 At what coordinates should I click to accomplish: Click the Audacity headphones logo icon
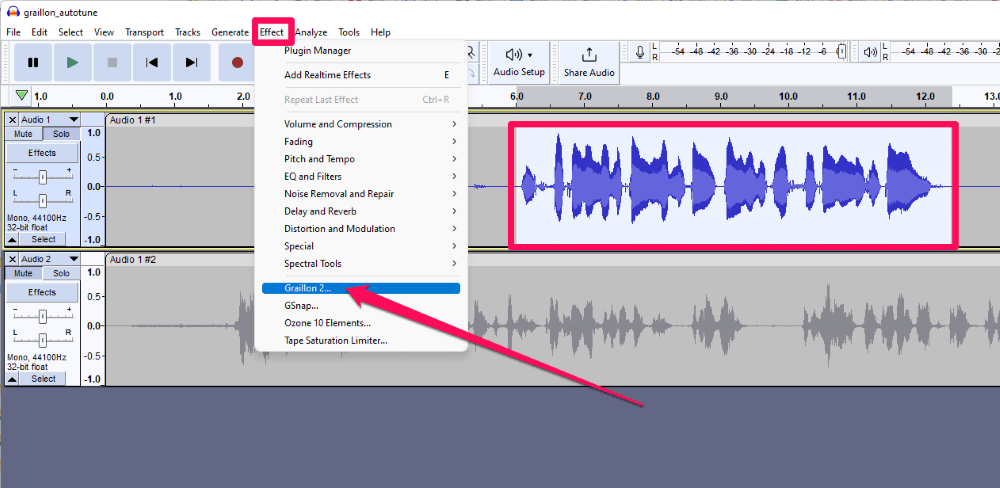[13, 12]
